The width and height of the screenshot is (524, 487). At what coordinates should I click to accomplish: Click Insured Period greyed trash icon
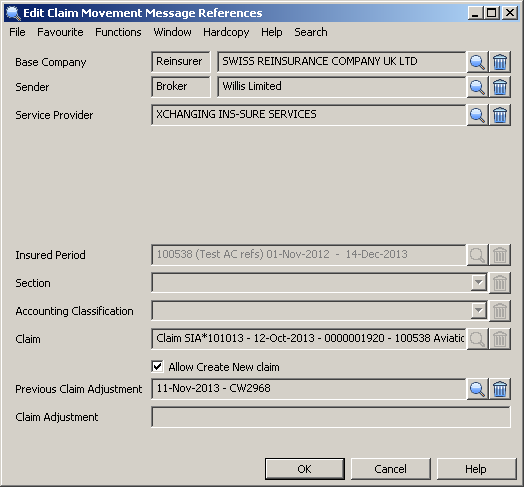500,255
